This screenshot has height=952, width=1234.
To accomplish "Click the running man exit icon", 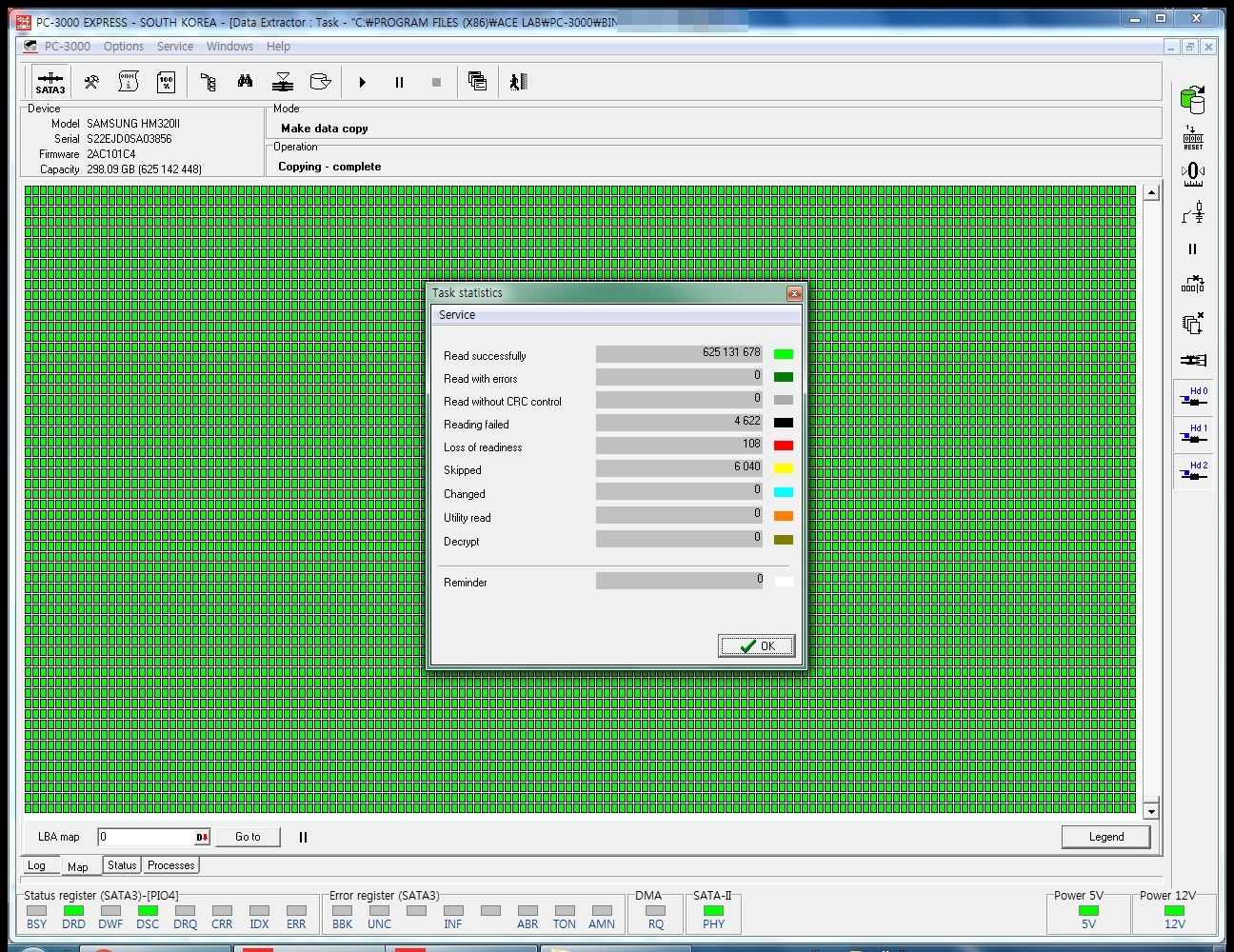I will click(x=517, y=82).
